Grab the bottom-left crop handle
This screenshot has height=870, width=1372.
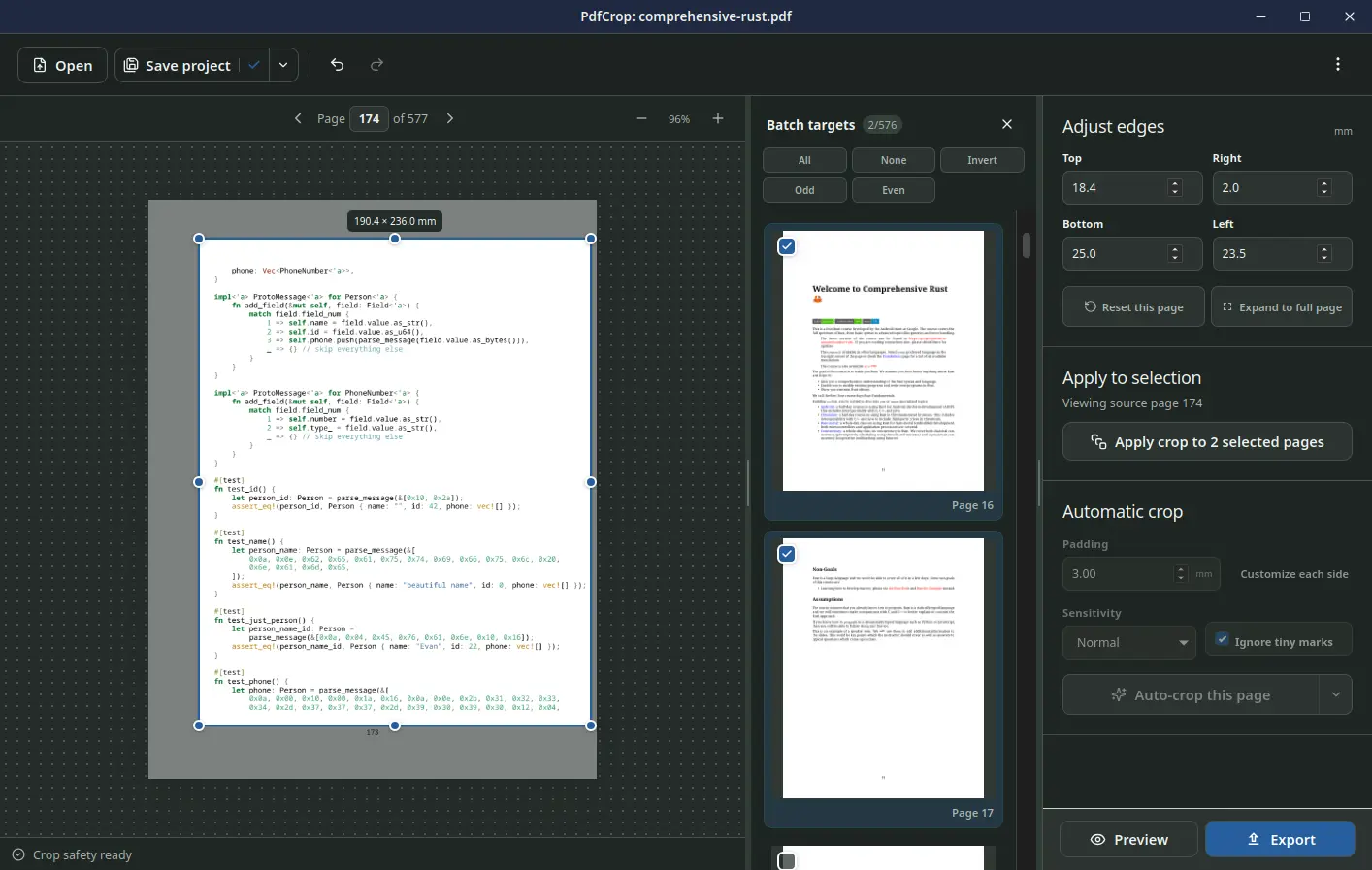coord(199,725)
